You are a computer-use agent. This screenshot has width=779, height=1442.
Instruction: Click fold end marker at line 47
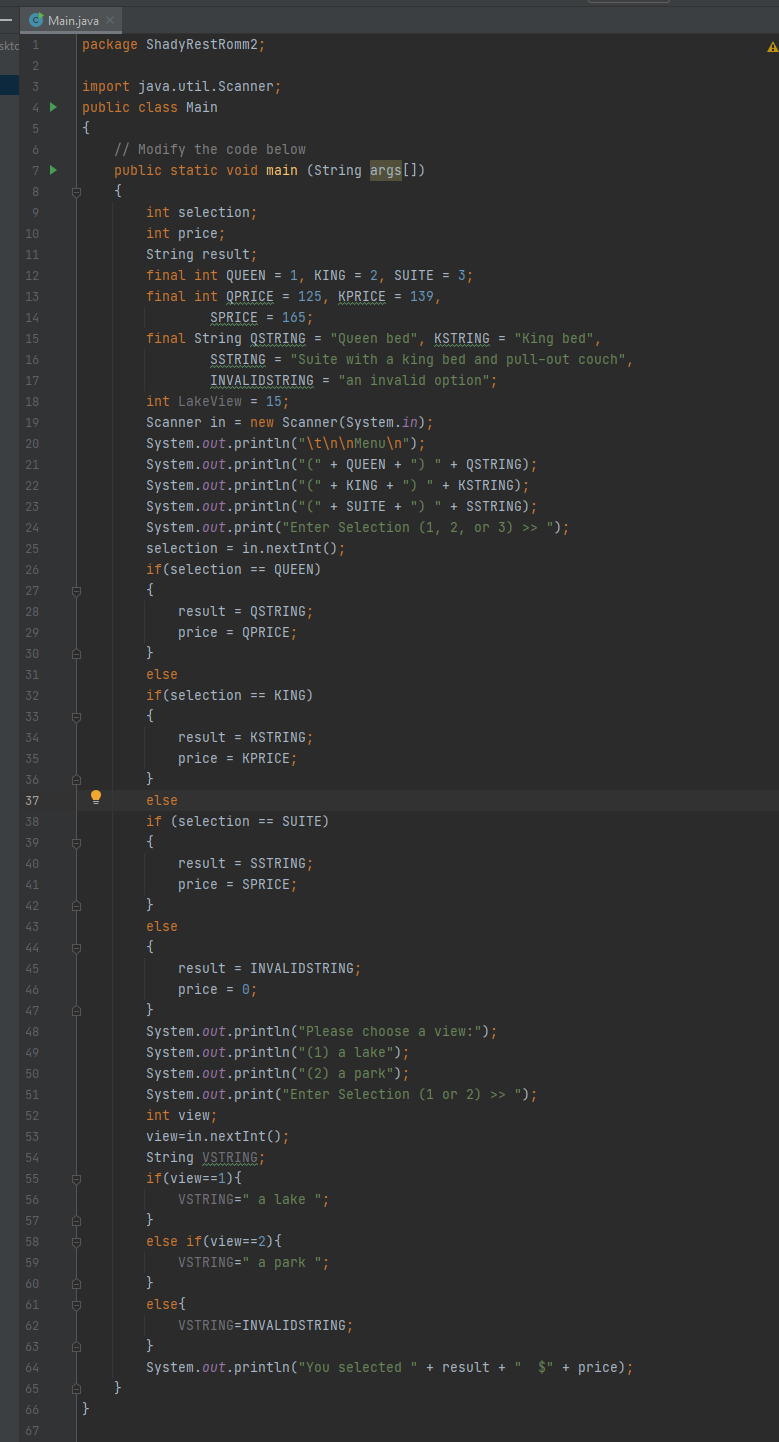(76, 1010)
